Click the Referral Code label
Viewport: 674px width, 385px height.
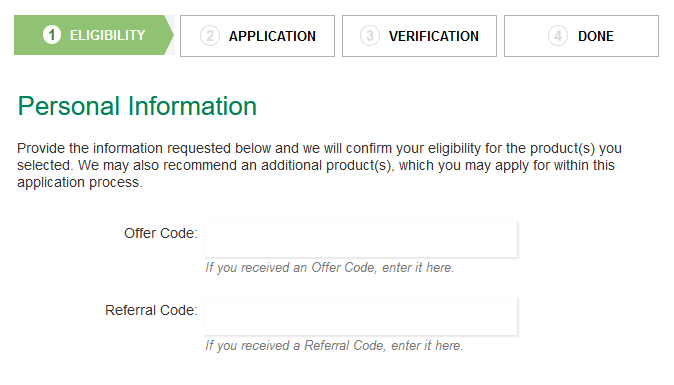click(x=151, y=310)
